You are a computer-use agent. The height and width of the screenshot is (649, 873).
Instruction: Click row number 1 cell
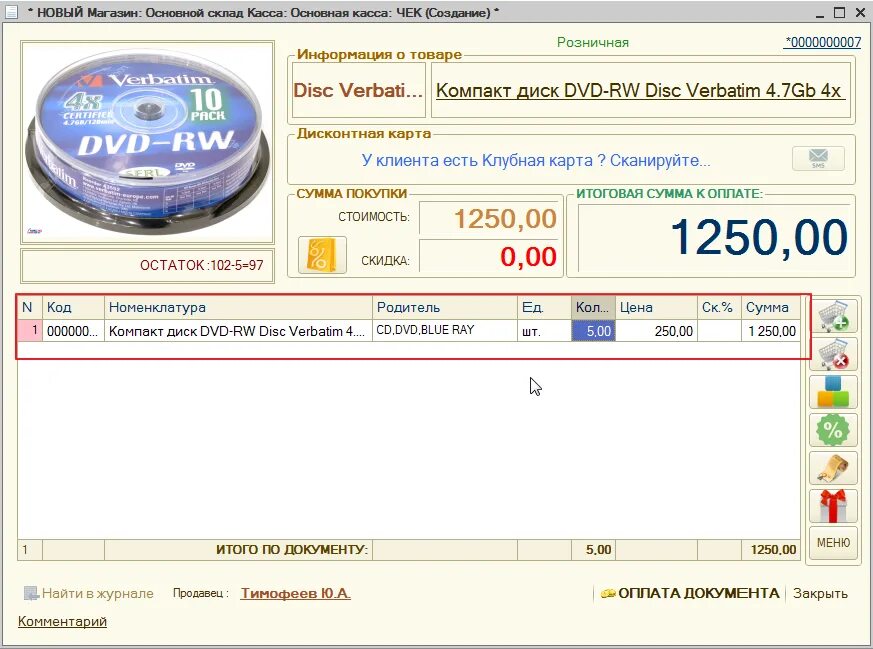[x=30, y=331]
